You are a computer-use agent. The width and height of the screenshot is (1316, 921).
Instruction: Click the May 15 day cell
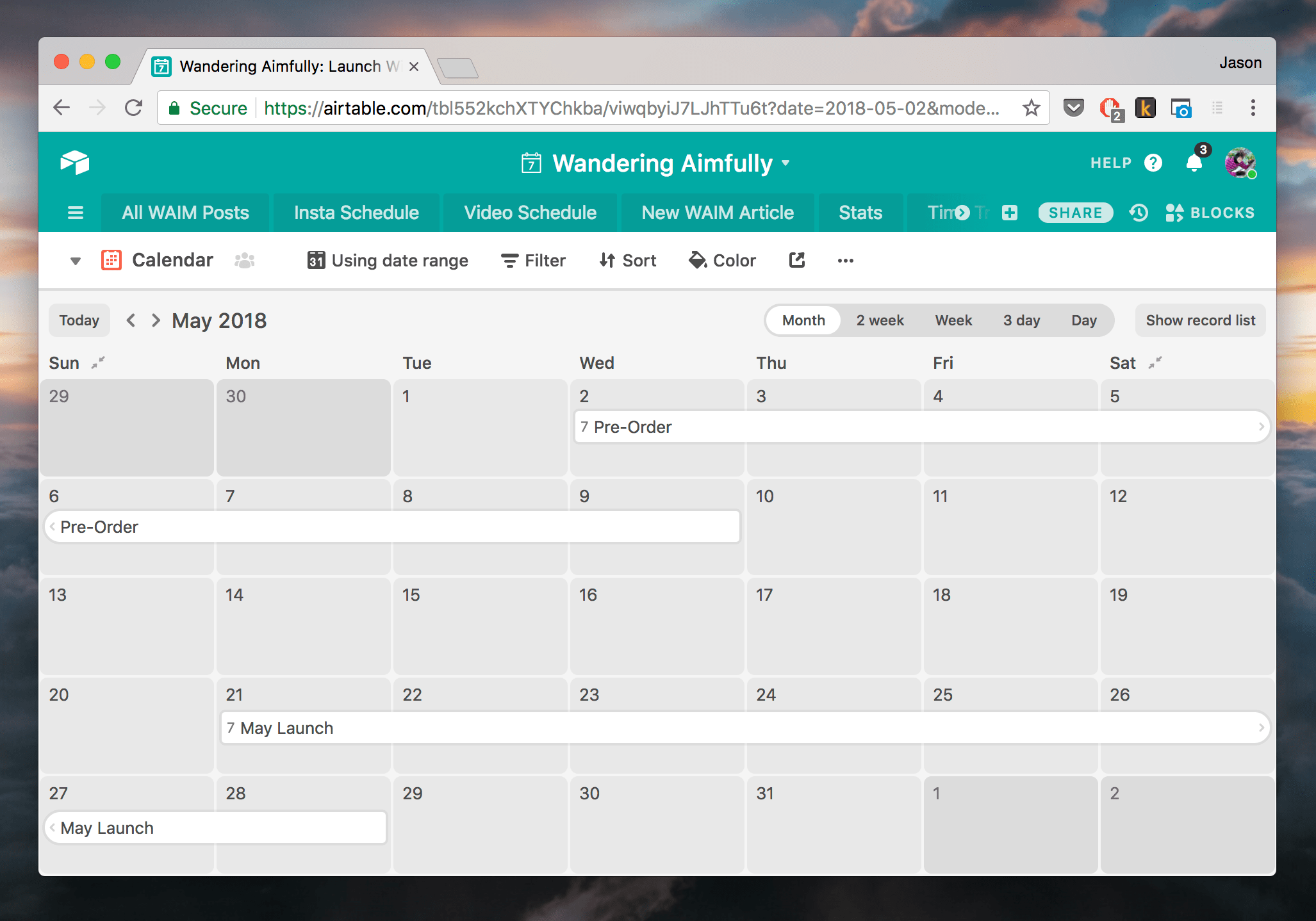tap(480, 626)
